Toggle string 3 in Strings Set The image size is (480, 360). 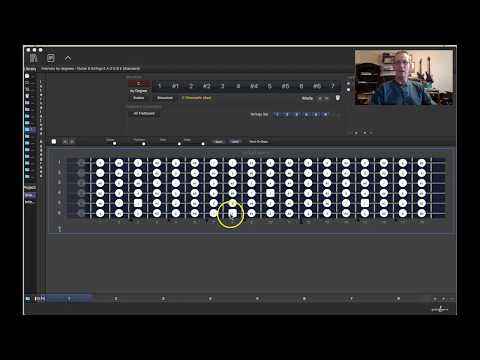click(x=296, y=115)
